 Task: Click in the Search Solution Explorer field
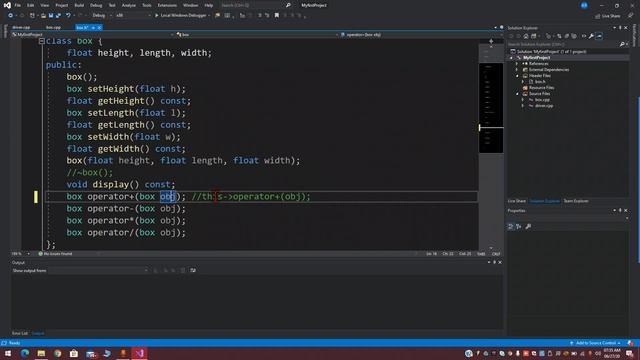pyautogui.click(x=563, y=44)
